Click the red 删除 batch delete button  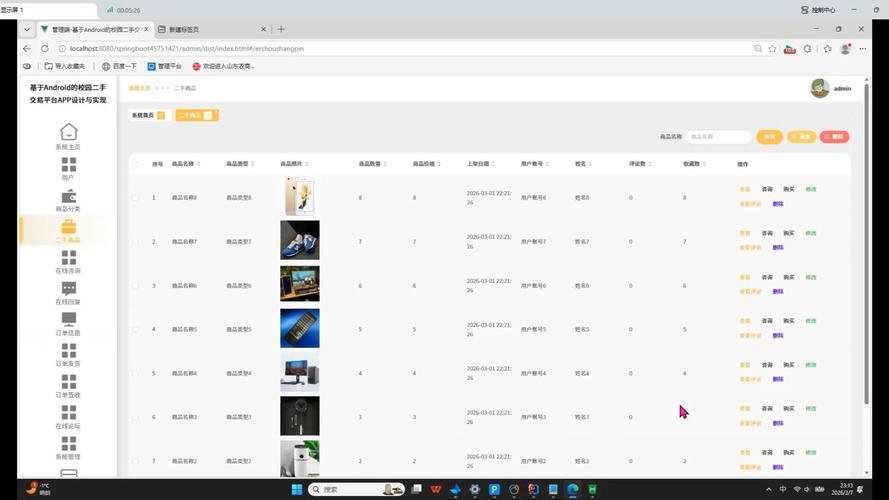(834, 137)
